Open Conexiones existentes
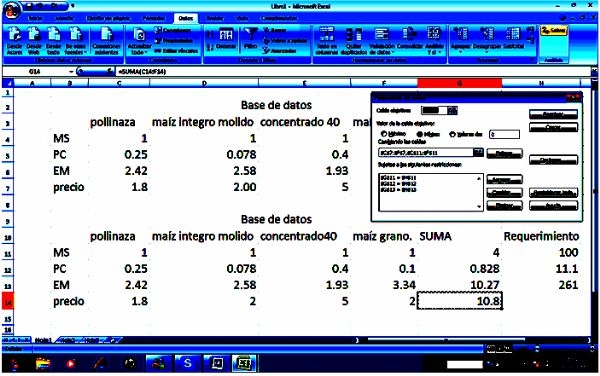600x376 pixels. pos(107,41)
